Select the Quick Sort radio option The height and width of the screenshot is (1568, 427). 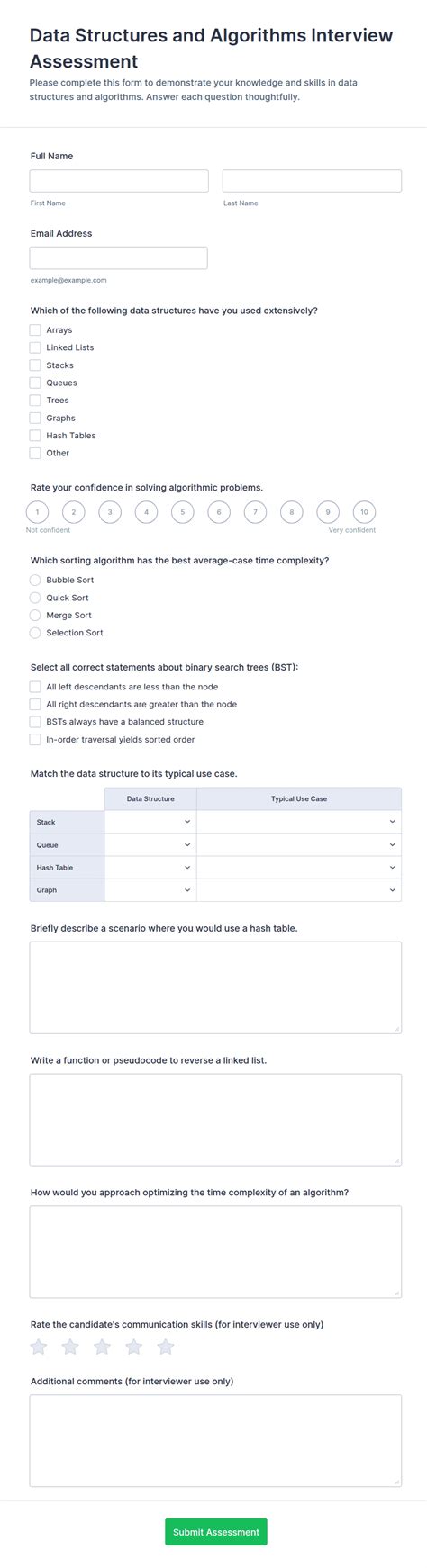click(x=35, y=598)
